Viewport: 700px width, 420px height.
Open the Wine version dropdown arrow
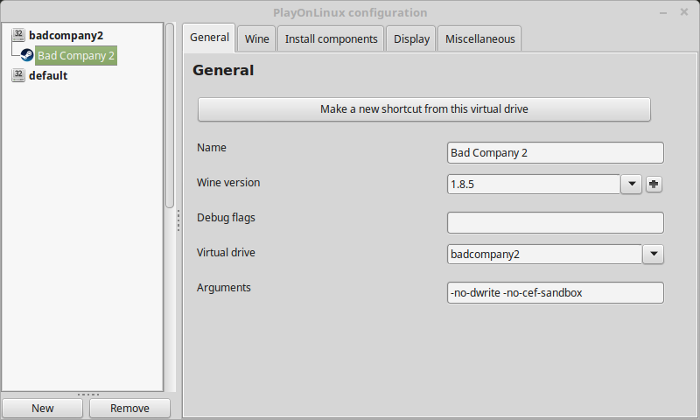tap(631, 184)
